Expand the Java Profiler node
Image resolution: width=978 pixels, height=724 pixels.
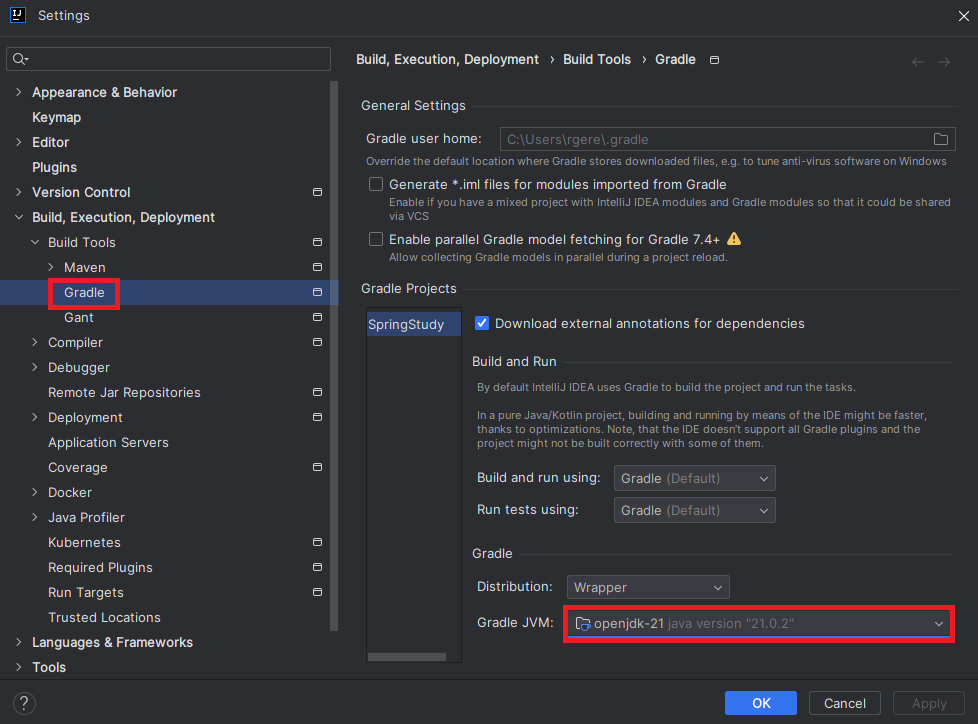35,517
